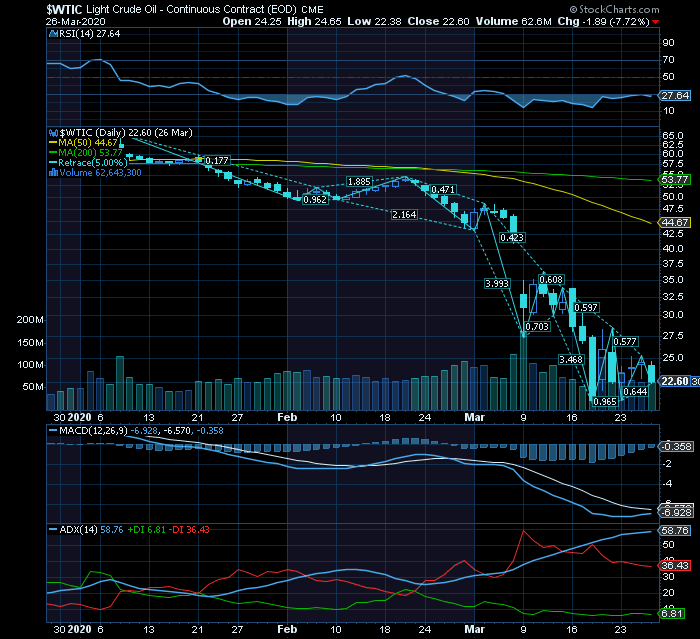Viewport: 700px width, 639px height.
Task: Click the 0.962 retrace label
Action: [315, 200]
